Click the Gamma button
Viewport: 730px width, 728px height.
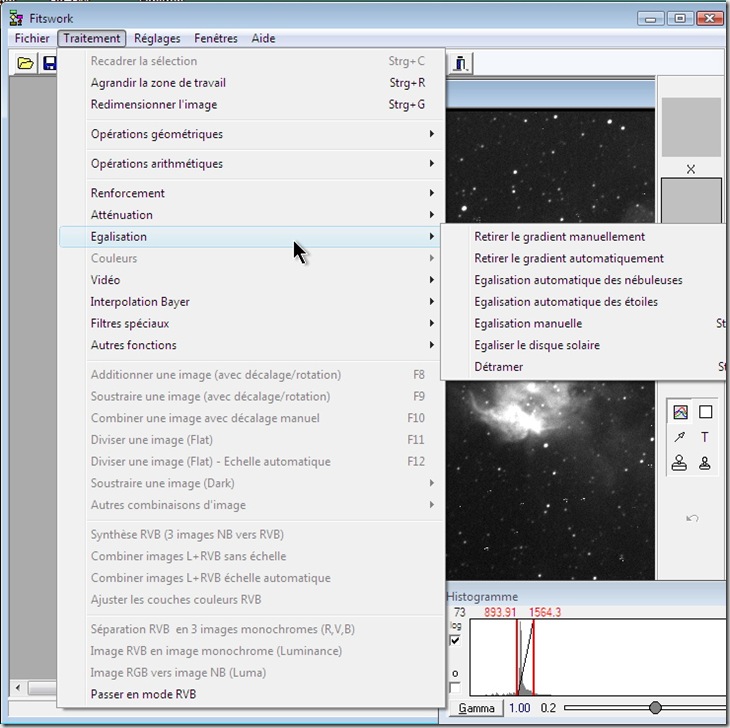click(x=476, y=708)
